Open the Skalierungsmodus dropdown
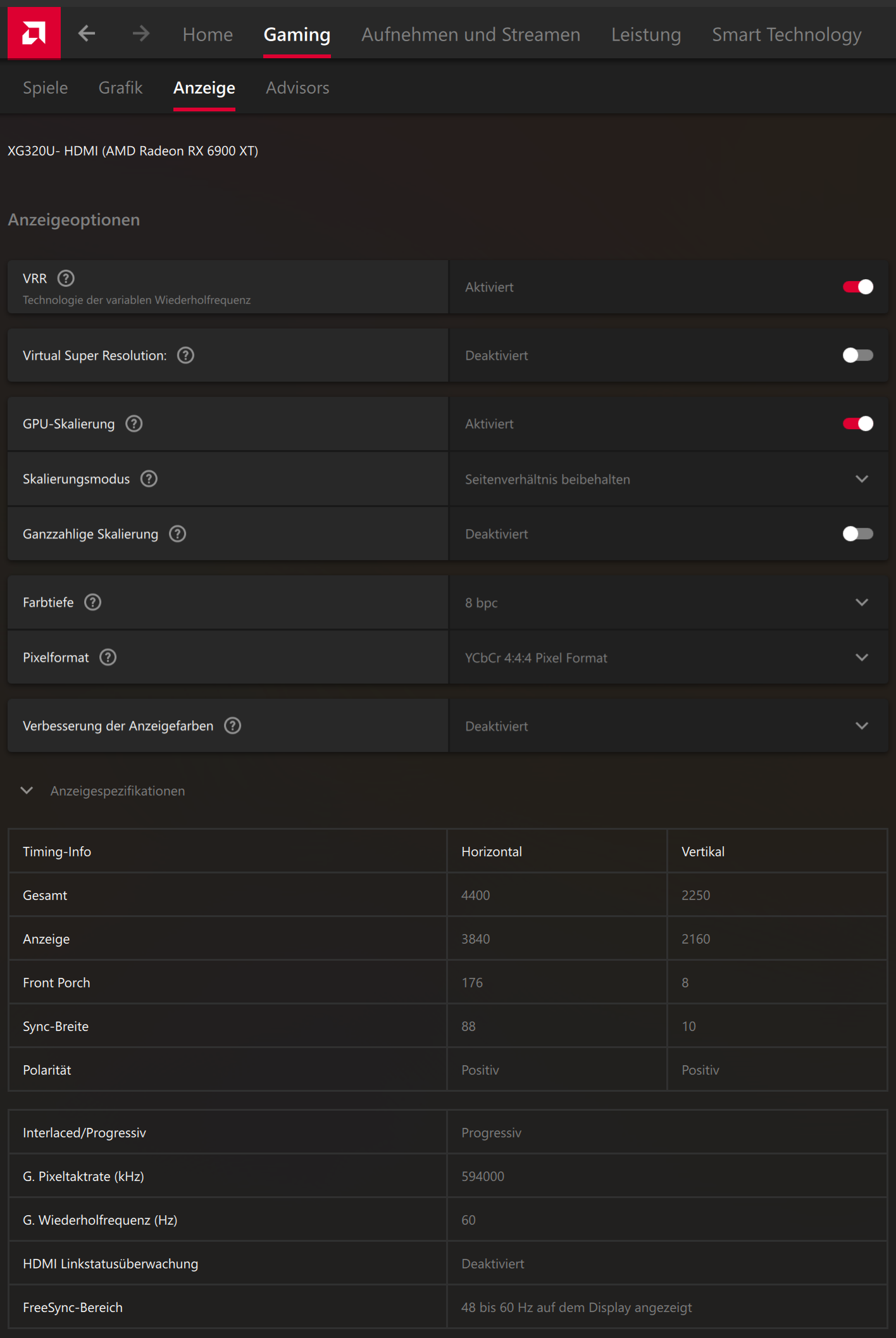The width and height of the screenshot is (896, 1338). pyautogui.click(x=668, y=479)
